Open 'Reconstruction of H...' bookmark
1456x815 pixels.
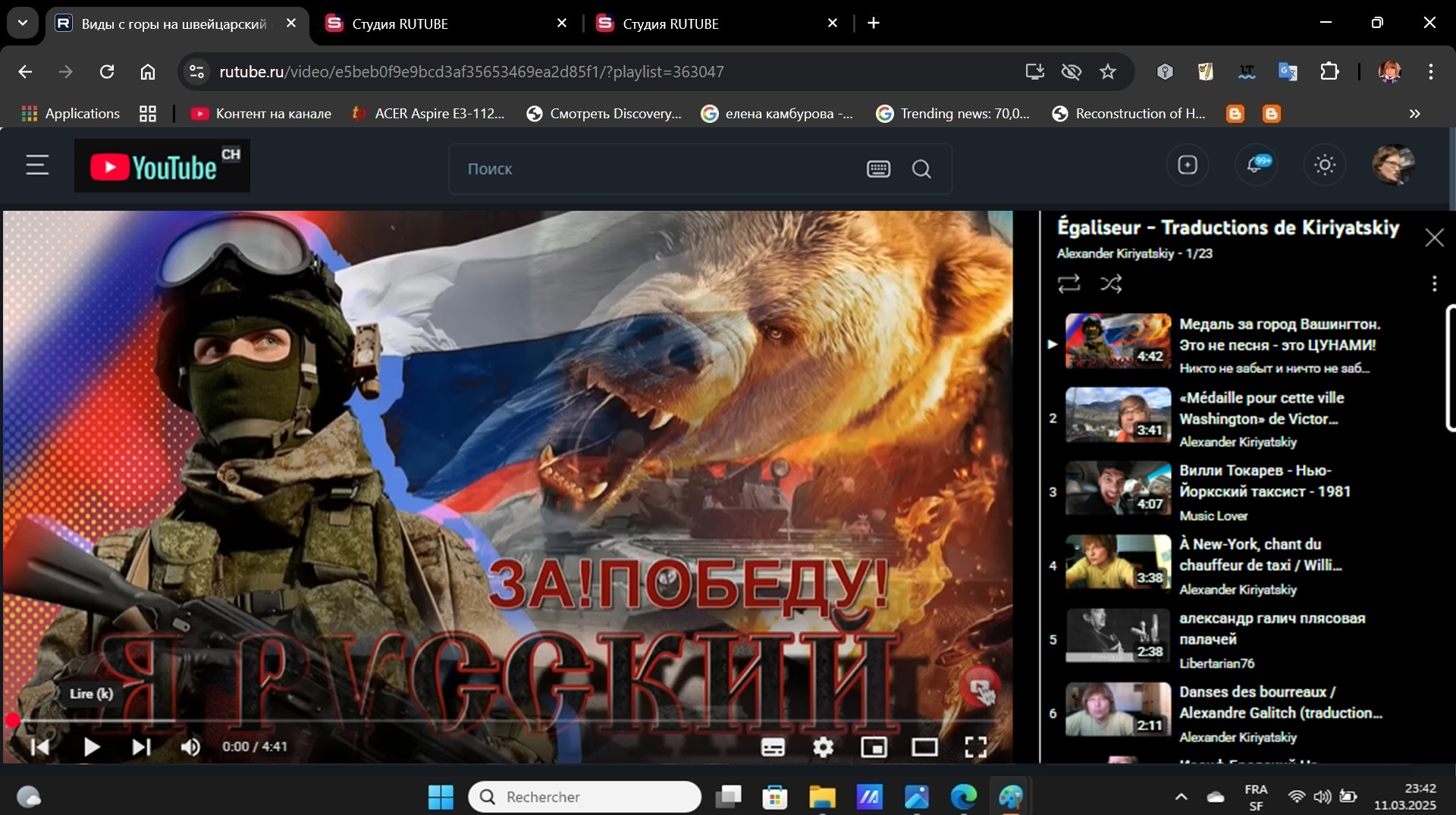(x=1128, y=114)
